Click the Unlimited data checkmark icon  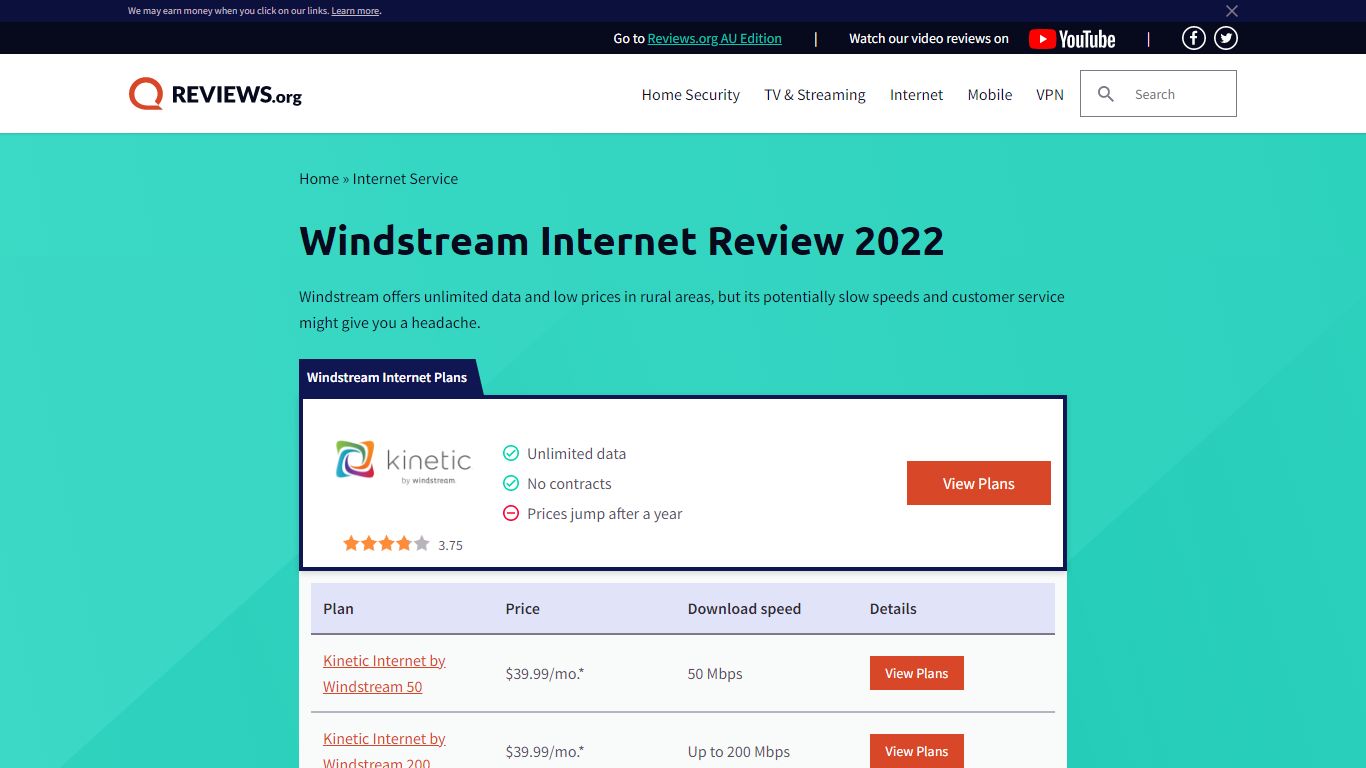tap(511, 453)
